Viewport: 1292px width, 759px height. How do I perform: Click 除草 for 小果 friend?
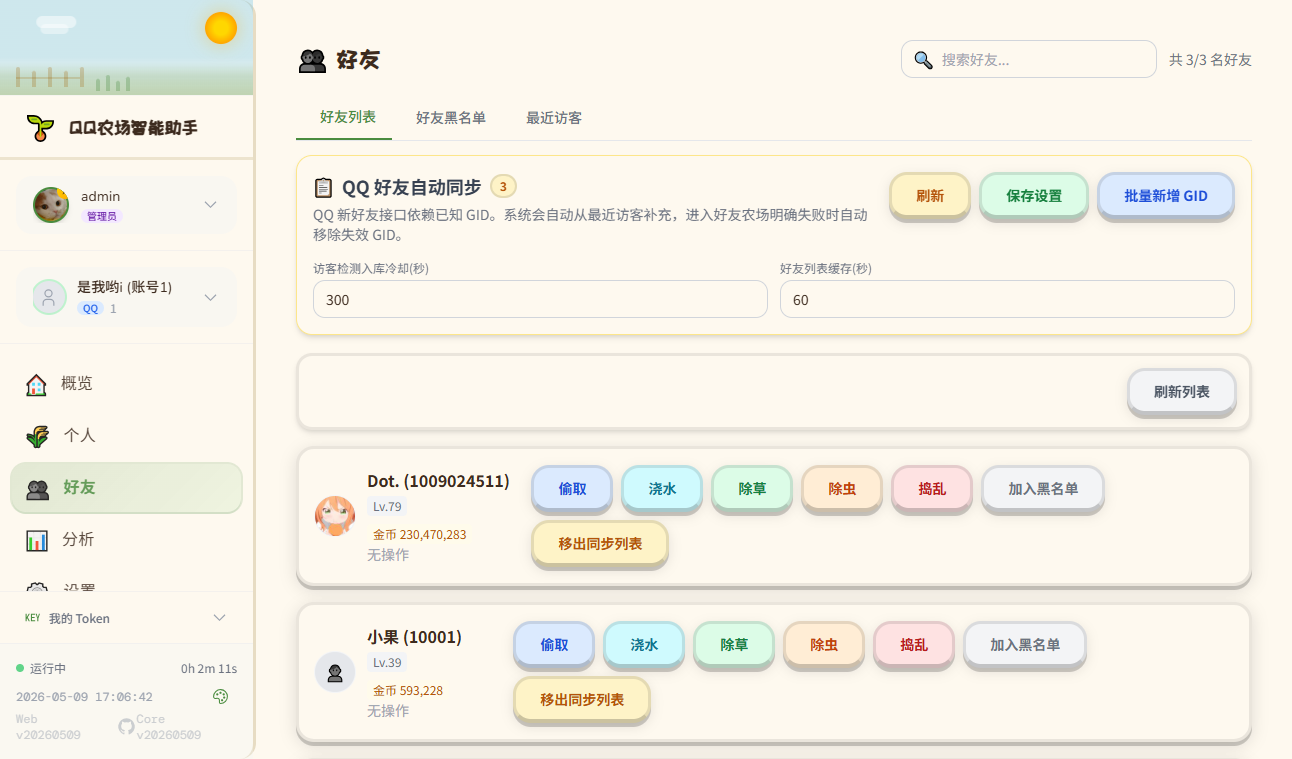coord(734,645)
